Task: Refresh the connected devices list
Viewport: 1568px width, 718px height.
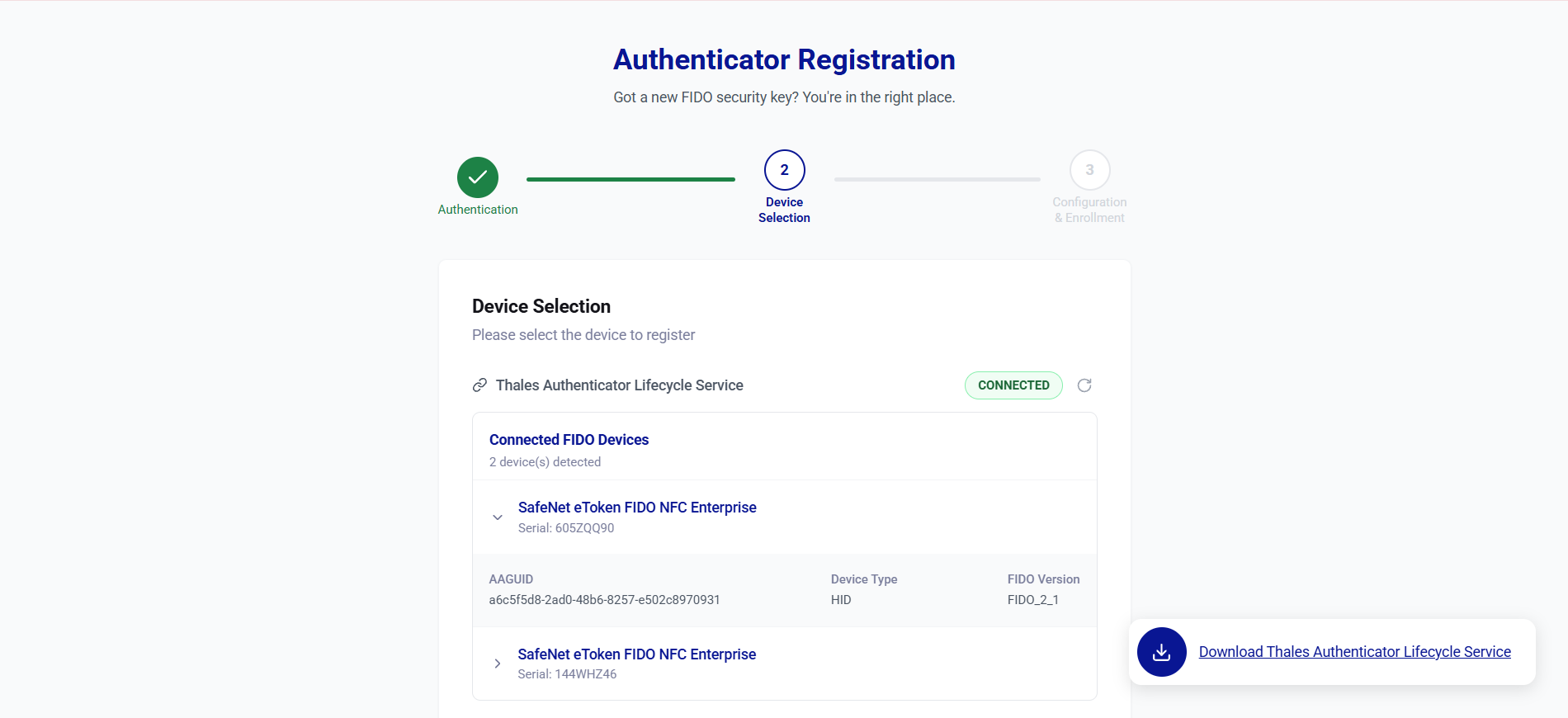Action: [1084, 385]
